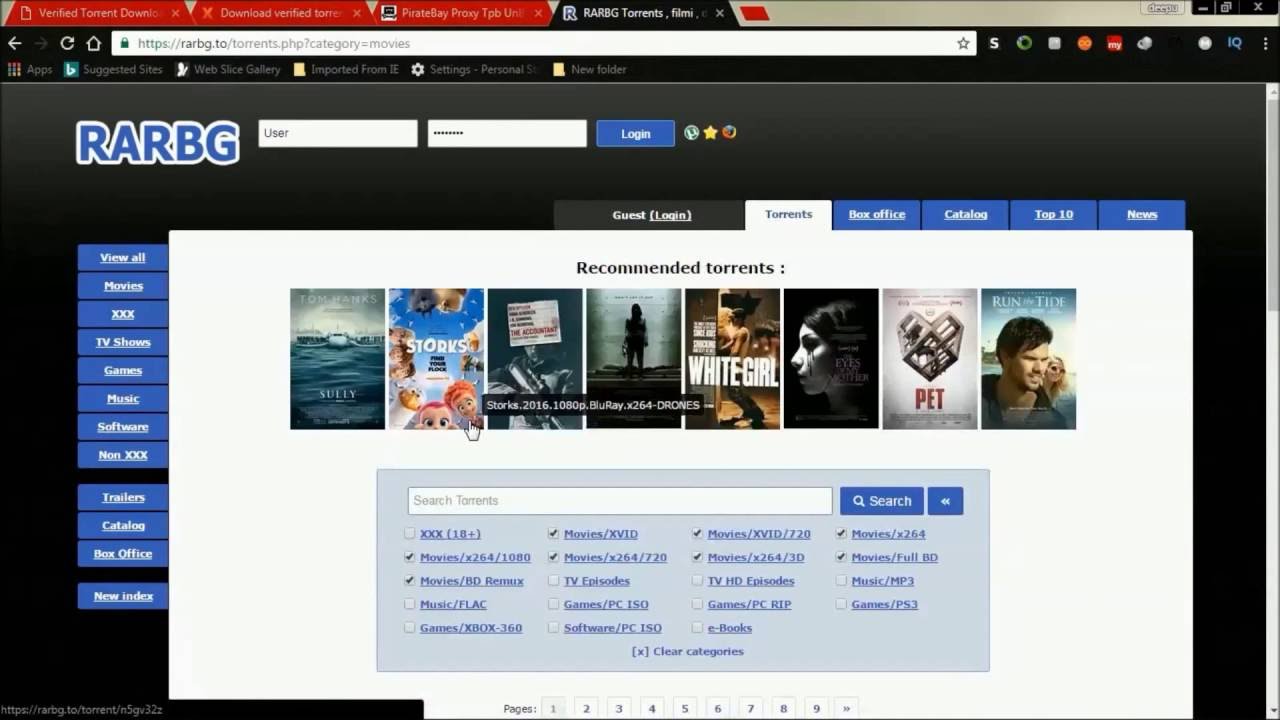Open the Apps bookmarks grid icon
1280x720 pixels.
pos(14,69)
